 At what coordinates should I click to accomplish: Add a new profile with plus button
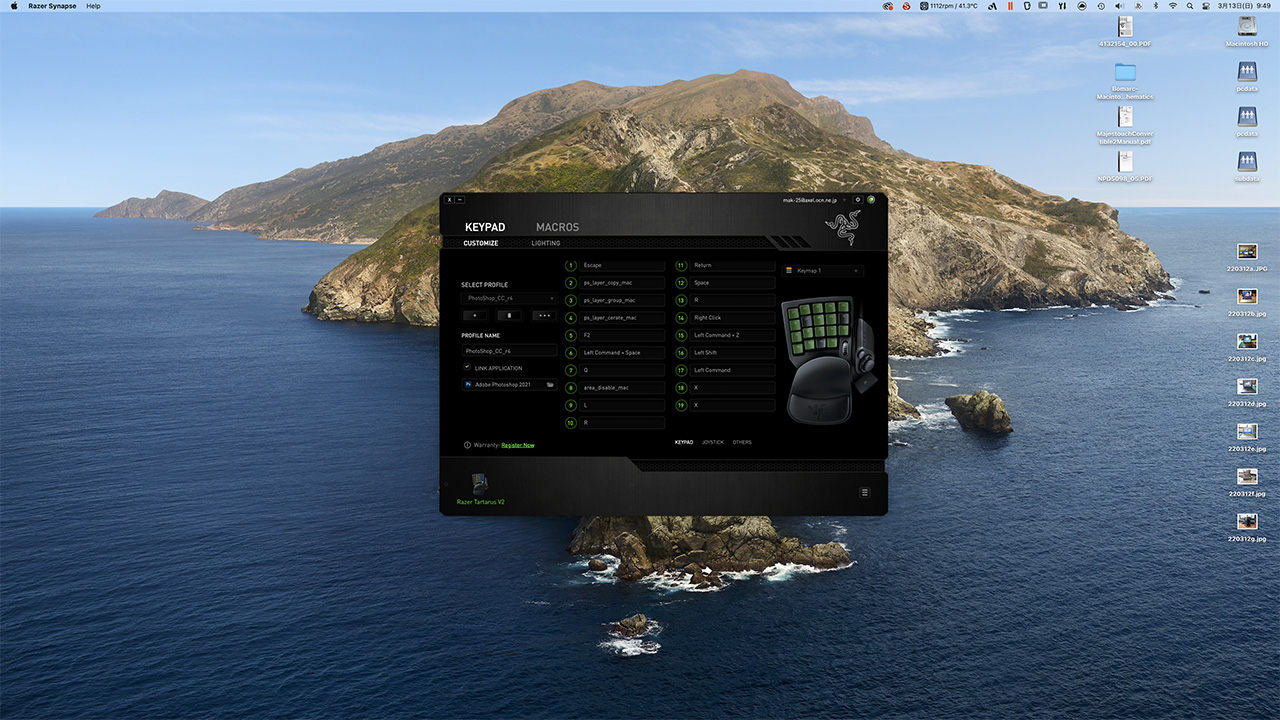pos(474,315)
